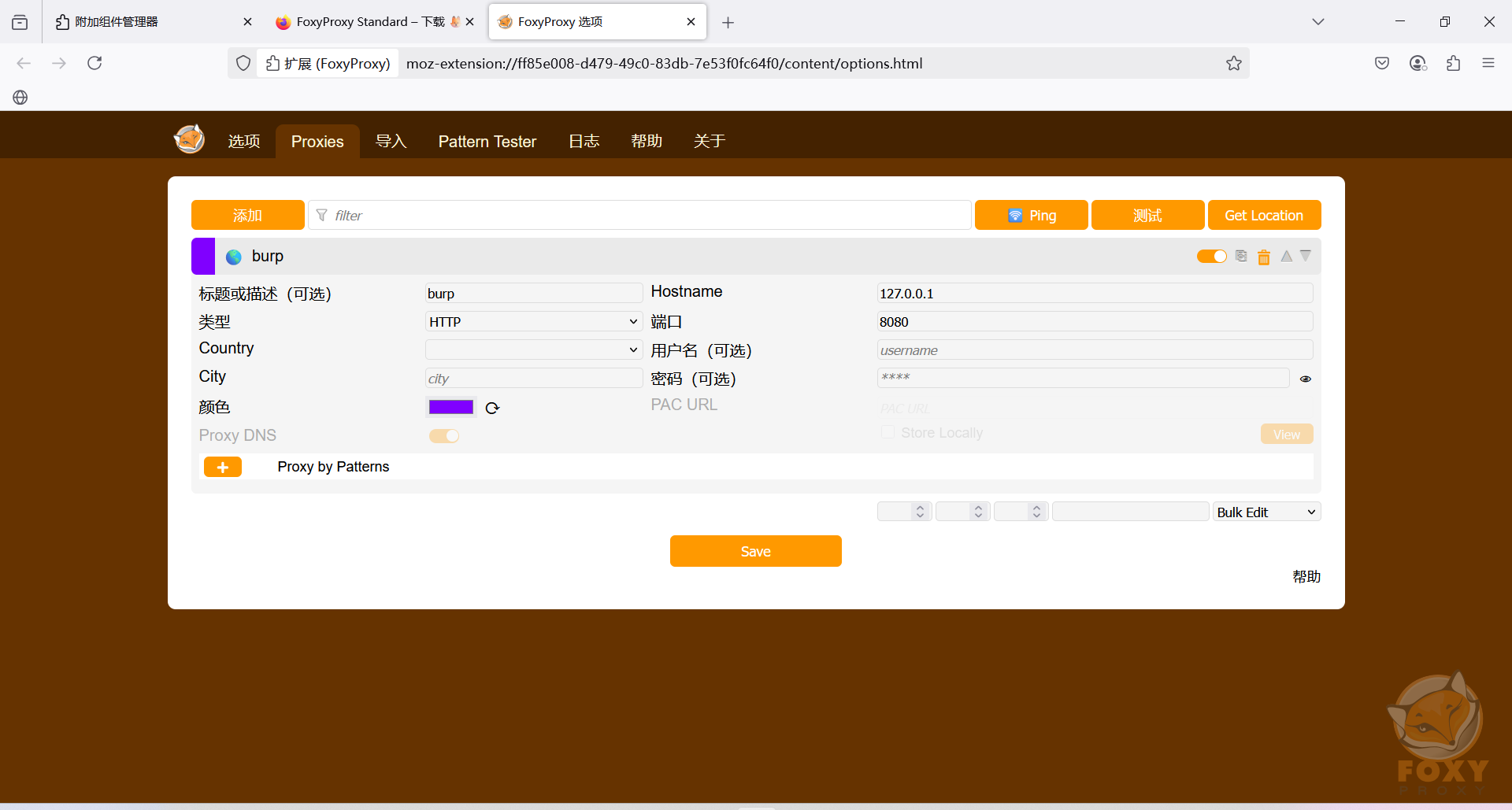1512x810 pixels.
Task: Click the Ping button
Action: click(1032, 215)
